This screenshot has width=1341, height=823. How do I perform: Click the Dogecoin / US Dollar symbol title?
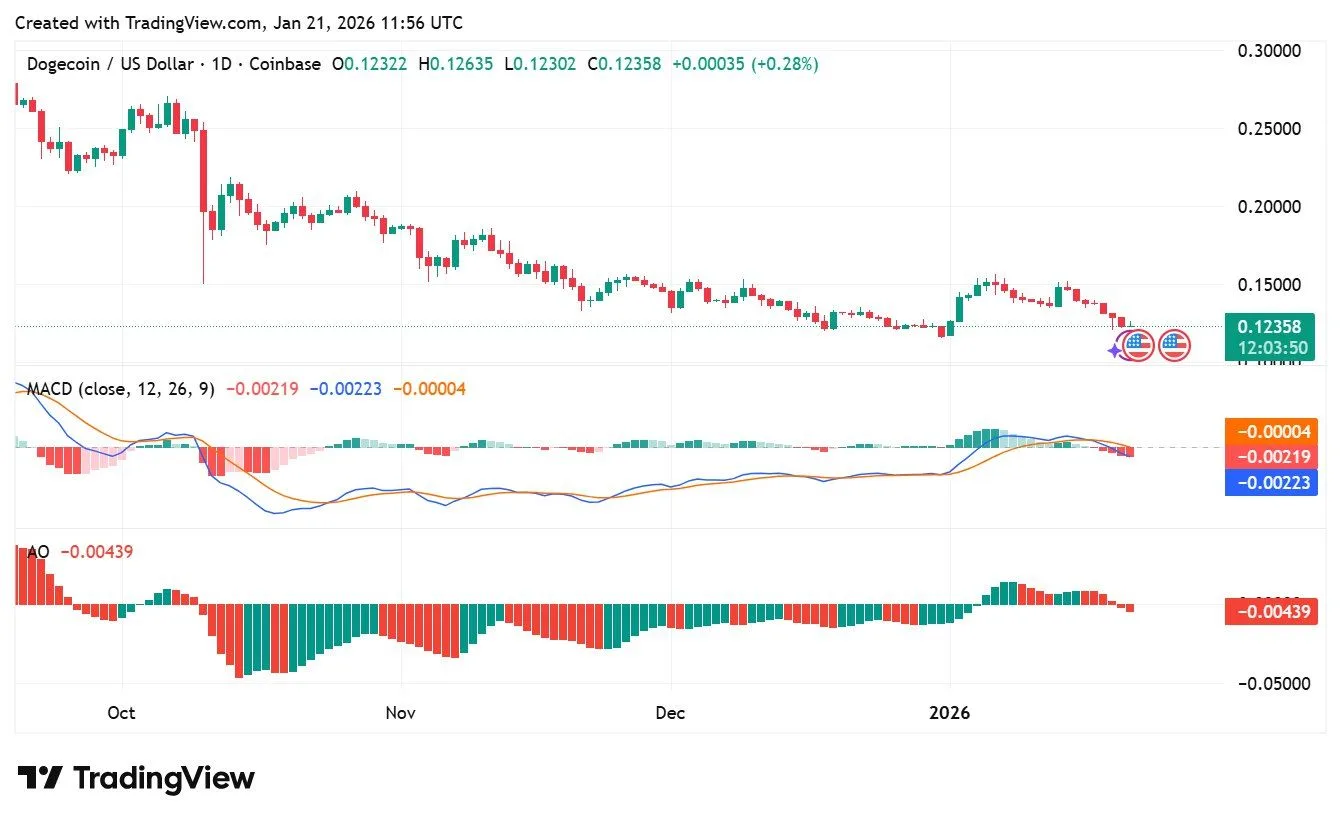[x=110, y=64]
